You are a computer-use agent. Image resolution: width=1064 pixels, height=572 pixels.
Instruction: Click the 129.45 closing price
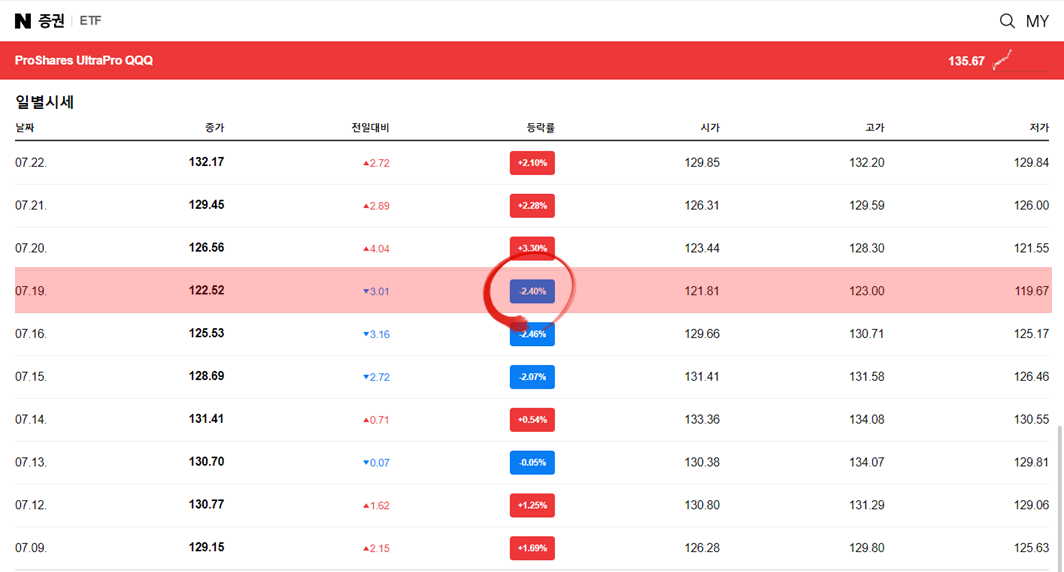pos(206,205)
